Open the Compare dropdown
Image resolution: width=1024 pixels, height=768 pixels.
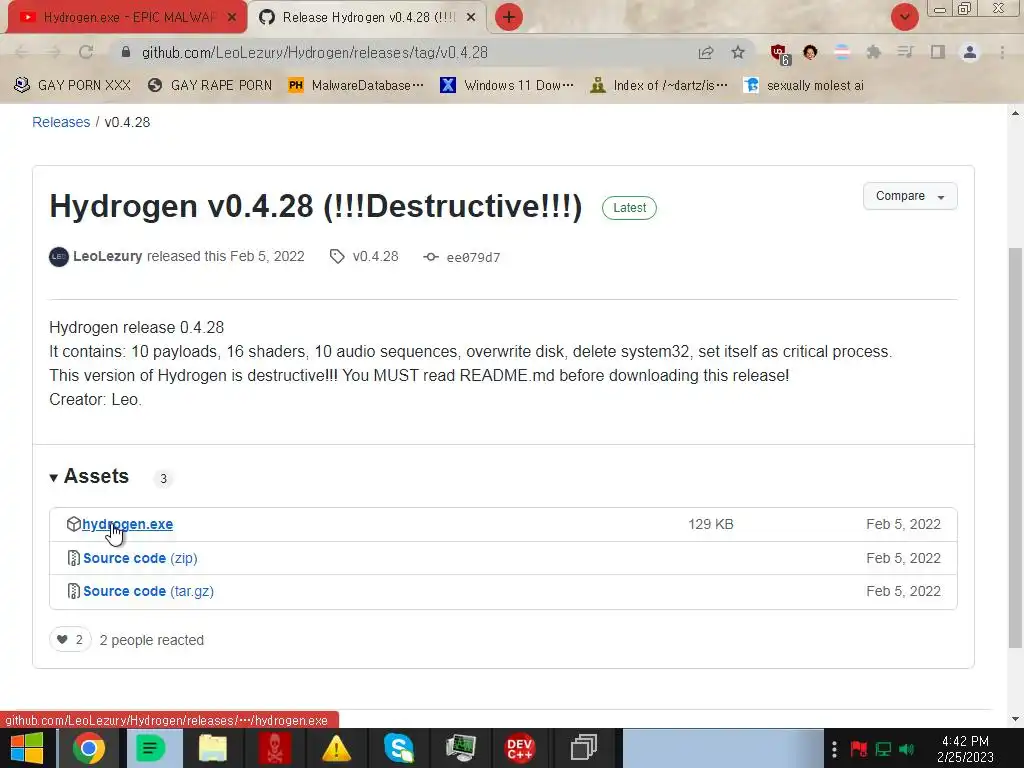click(910, 196)
